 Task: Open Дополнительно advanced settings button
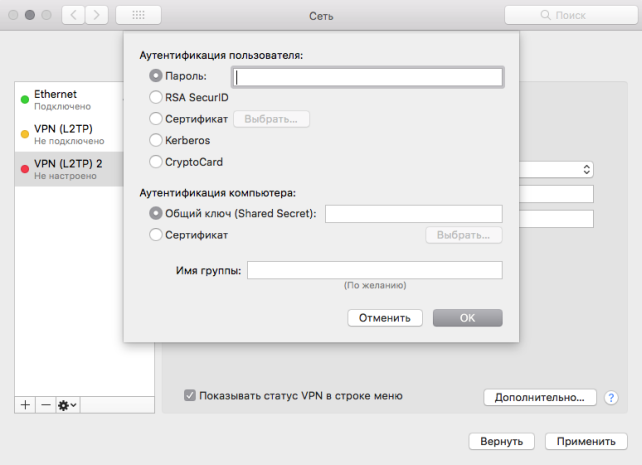[540, 398]
